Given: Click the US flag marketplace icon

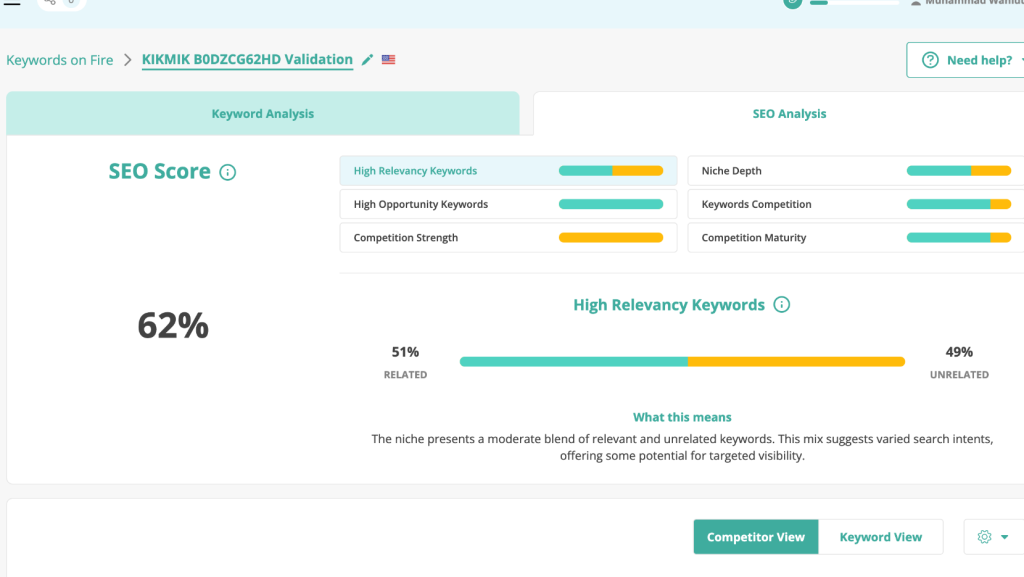Looking at the screenshot, I should (389, 59).
